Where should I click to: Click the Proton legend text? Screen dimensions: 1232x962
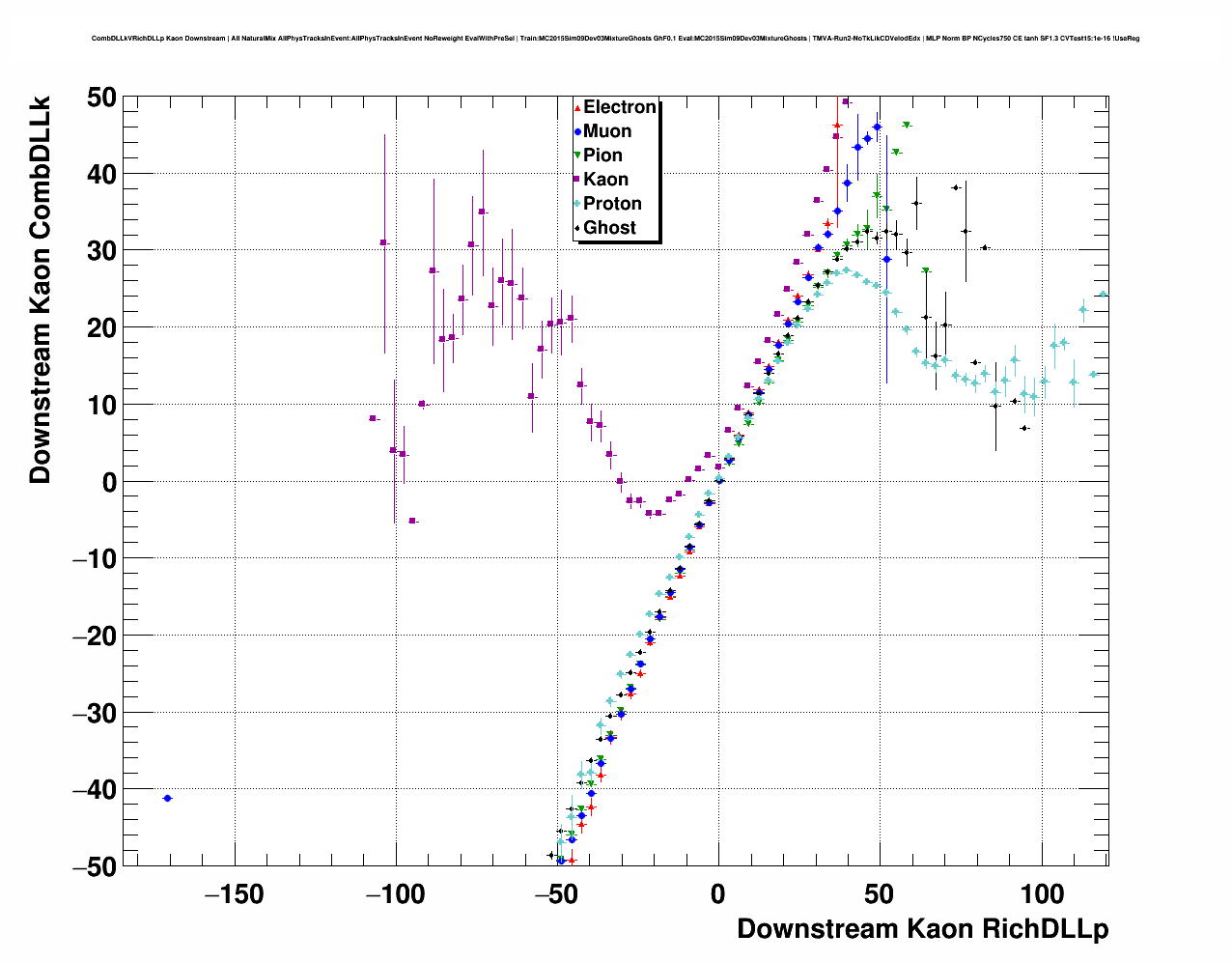point(612,204)
